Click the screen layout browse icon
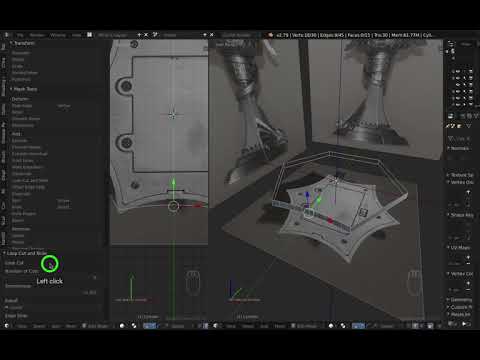The width and height of the screenshot is (480, 360). point(90,35)
